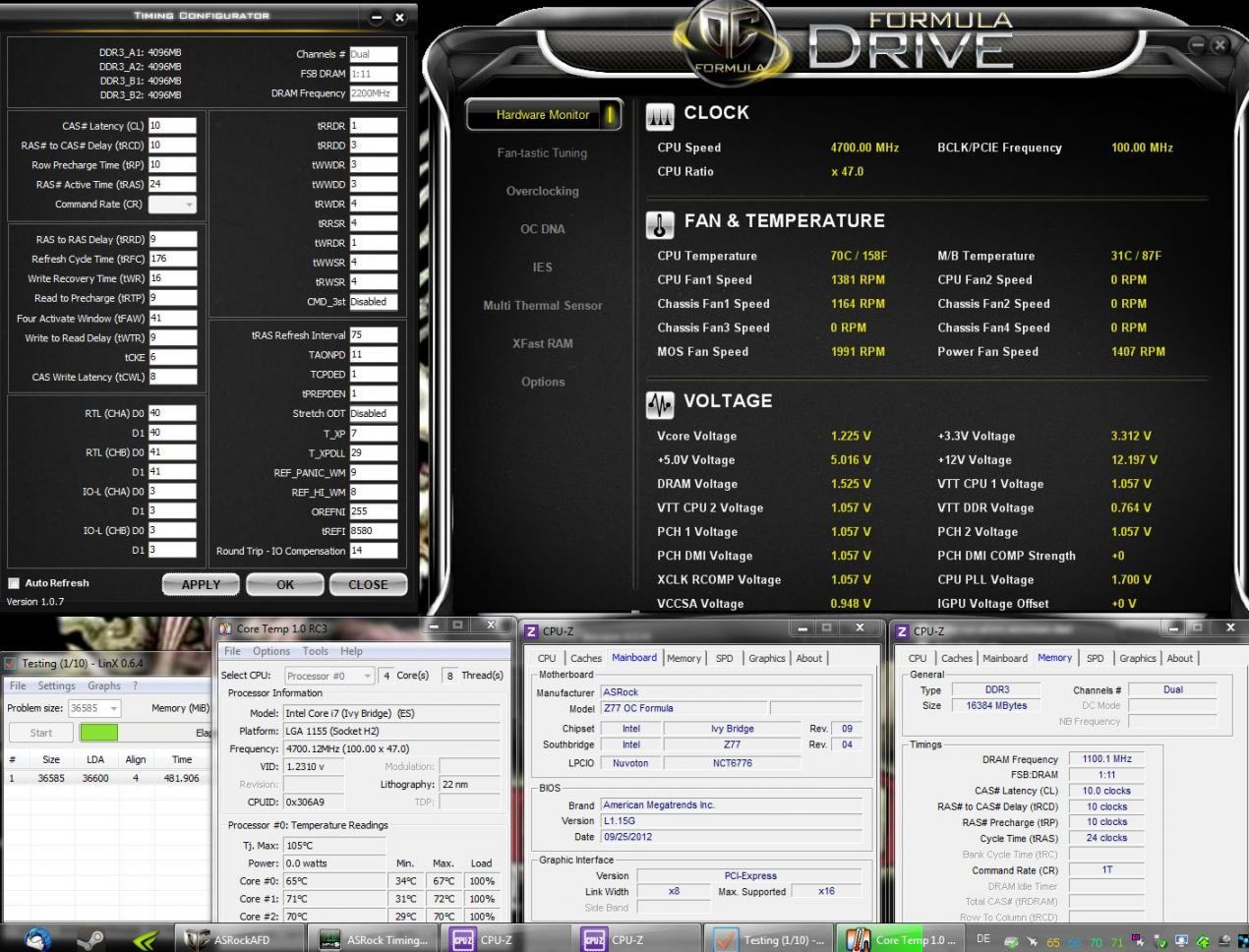Screen dimensions: 1249x952
Task: Close the Timing Configurator with the X icon
Action: tap(399, 17)
